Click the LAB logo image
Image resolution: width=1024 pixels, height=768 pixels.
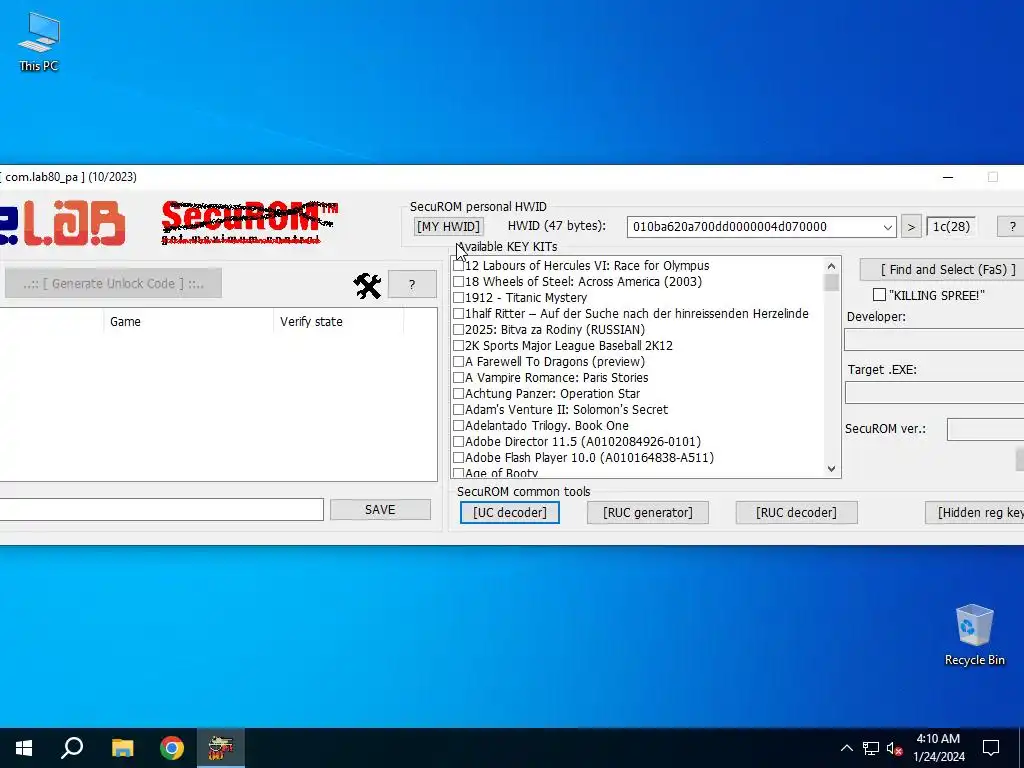point(62,223)
